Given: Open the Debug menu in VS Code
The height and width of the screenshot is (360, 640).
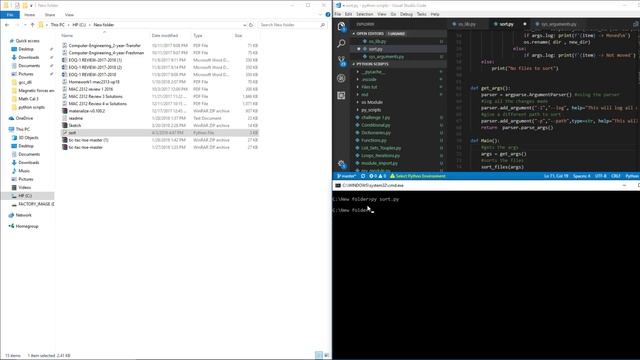Looking at the screenshot, I should pos(406,14).
